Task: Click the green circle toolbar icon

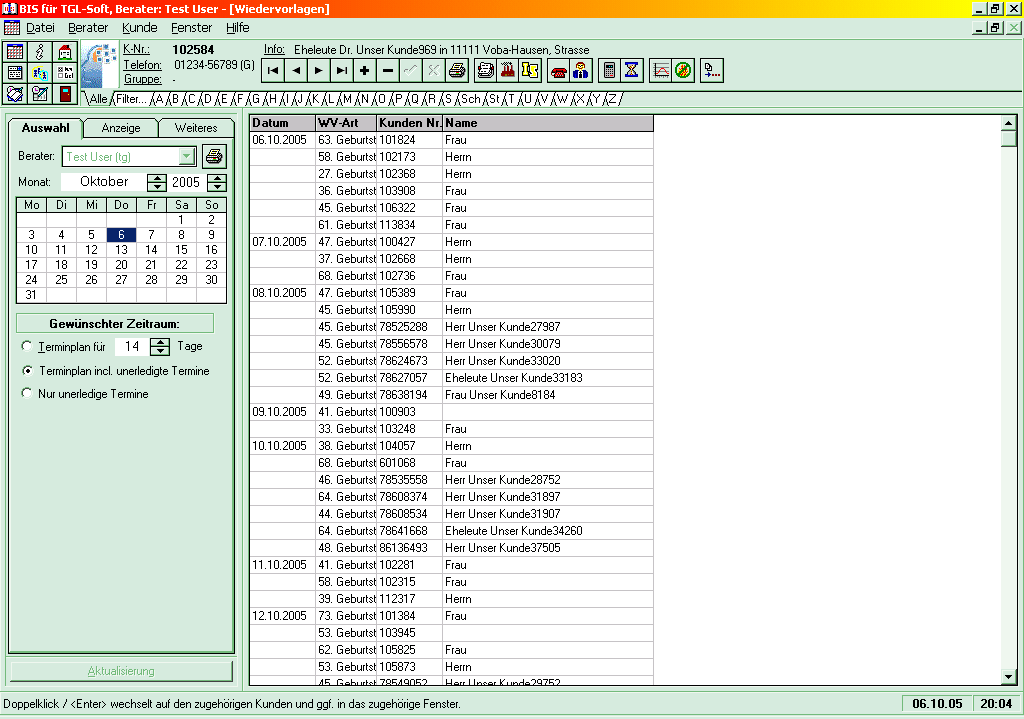Action: click(x=683, y=71)
